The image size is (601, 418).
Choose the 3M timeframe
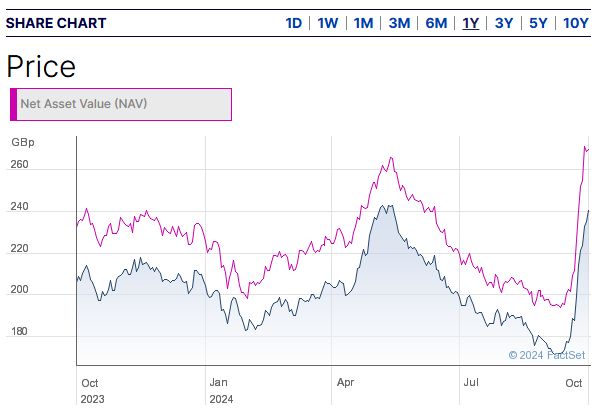[399, 23]
